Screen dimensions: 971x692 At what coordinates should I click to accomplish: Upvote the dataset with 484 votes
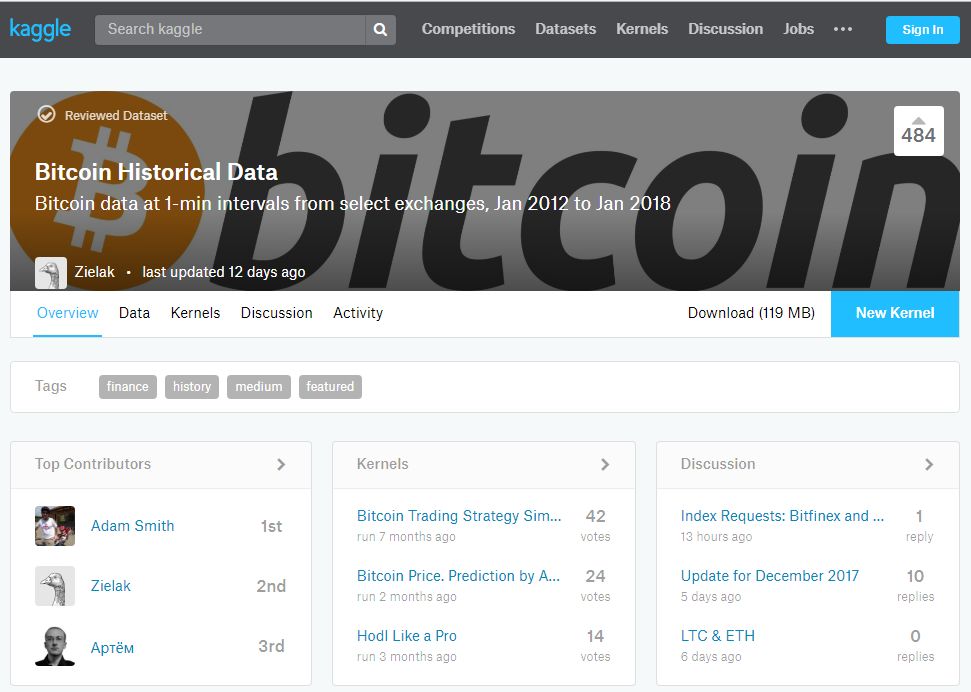(x=918, y=131)
